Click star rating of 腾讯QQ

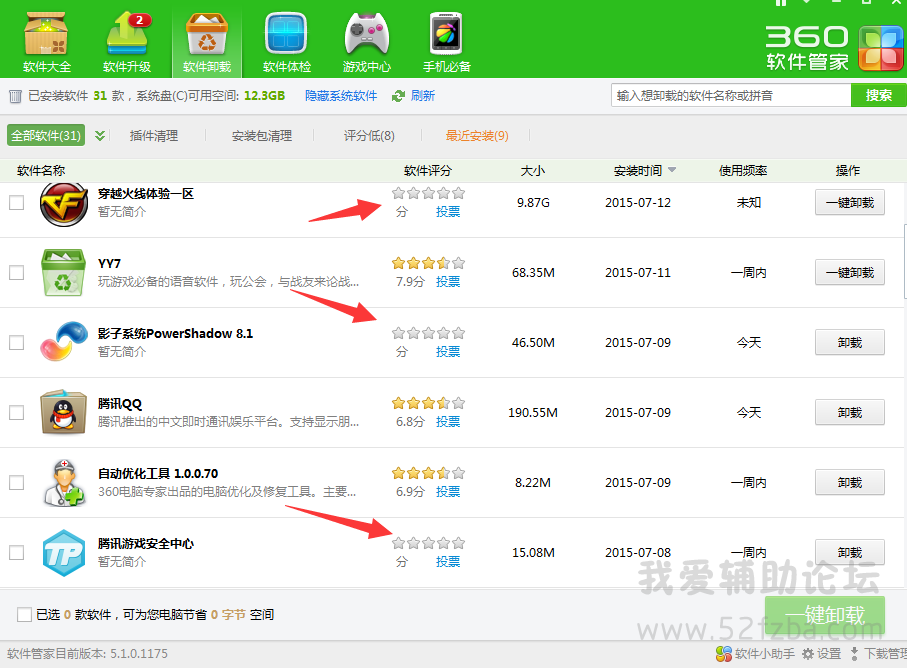click(x=428, y=403)
